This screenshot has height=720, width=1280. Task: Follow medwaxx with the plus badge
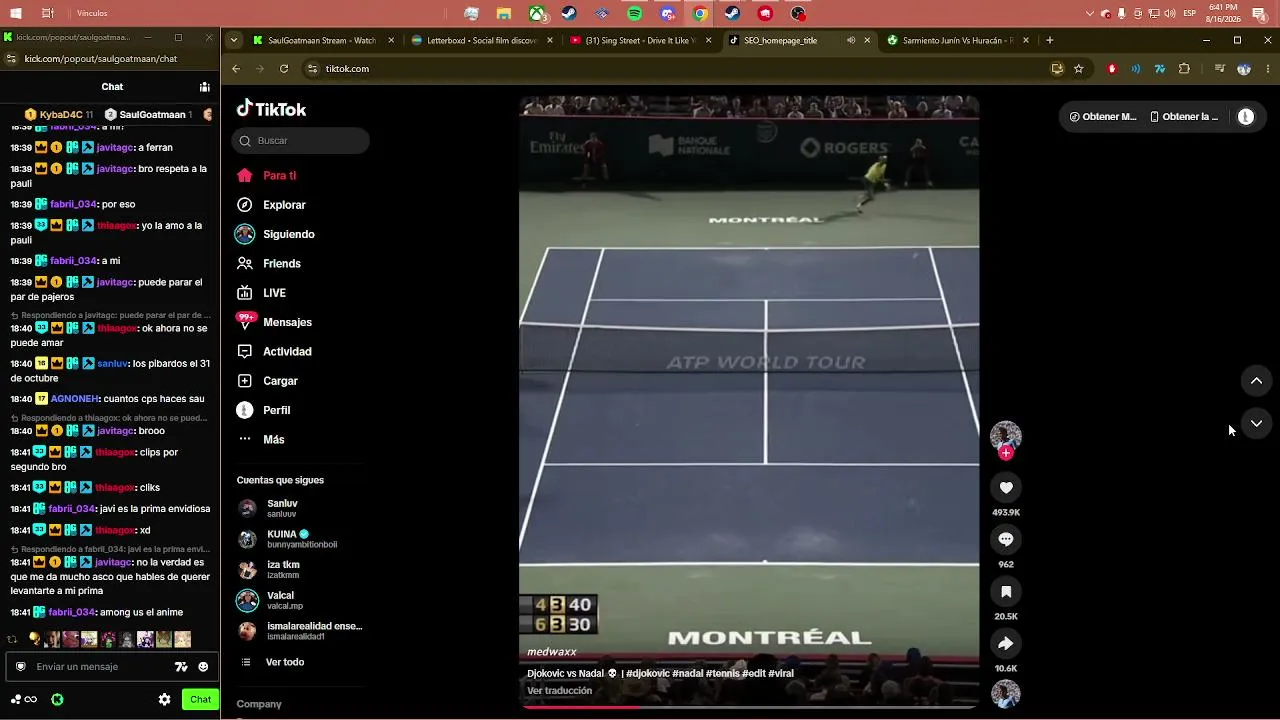[x=1006, y=453]
